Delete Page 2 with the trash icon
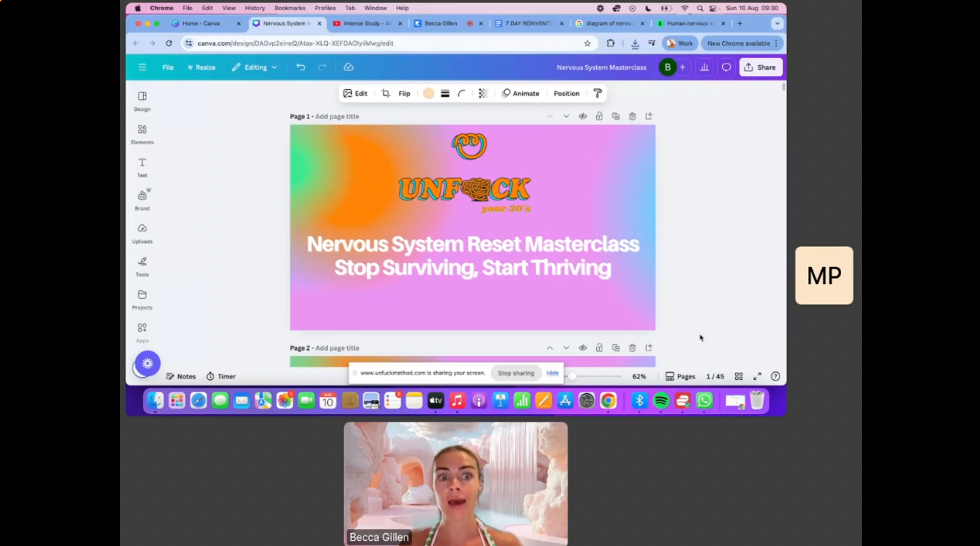This screenshot has width=980, height=546. [x=632, y=348]
